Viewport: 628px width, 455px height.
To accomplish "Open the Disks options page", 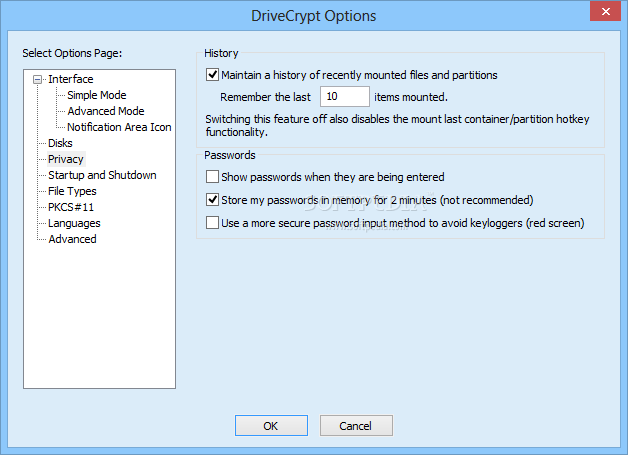I will click(x=60, y=143).
